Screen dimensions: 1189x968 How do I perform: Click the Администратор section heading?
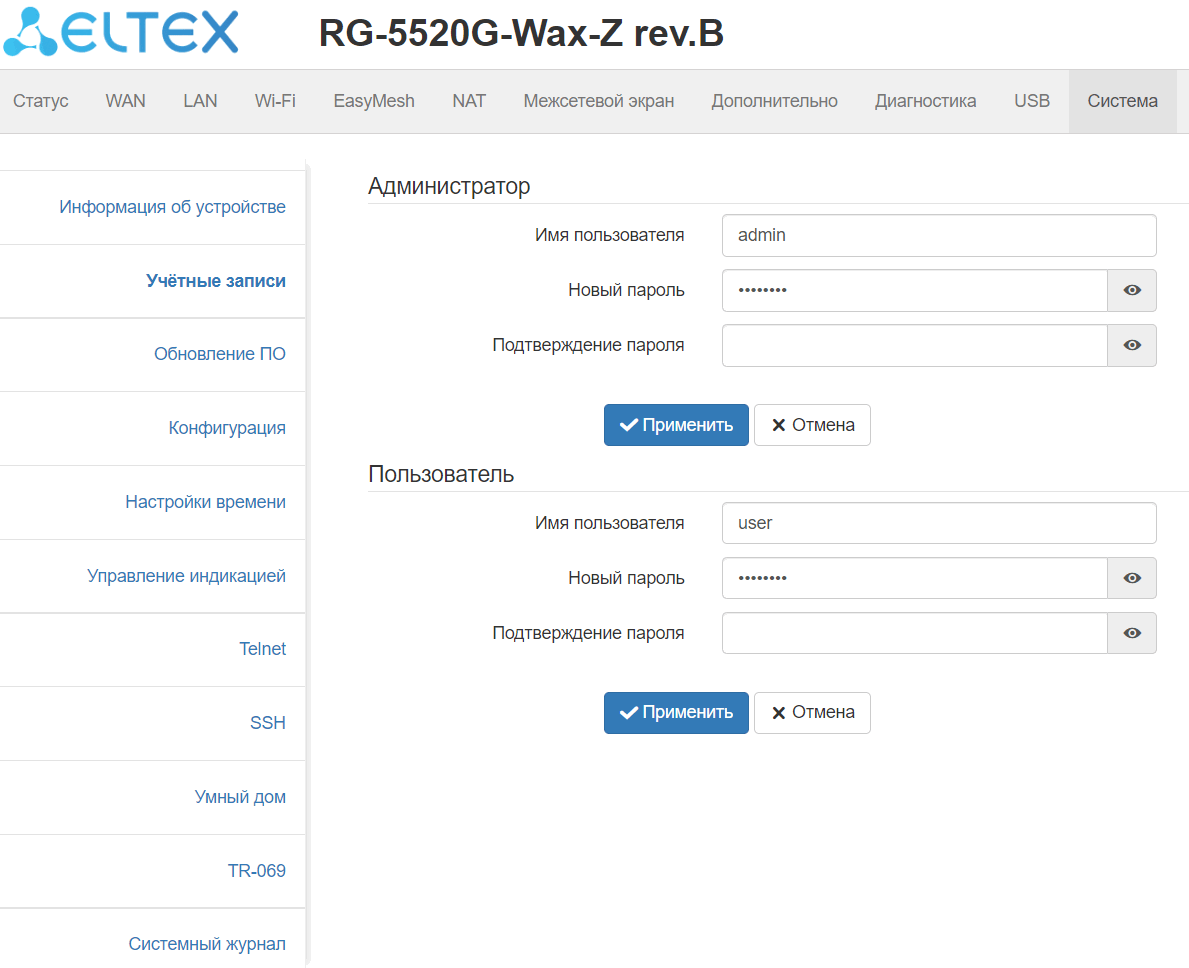point(449,186)
